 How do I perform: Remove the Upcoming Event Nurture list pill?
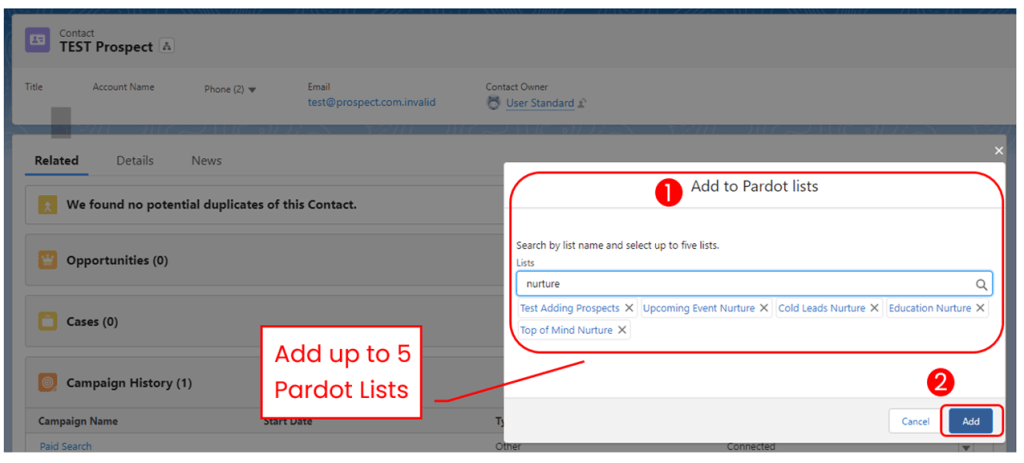pos(763,308)
